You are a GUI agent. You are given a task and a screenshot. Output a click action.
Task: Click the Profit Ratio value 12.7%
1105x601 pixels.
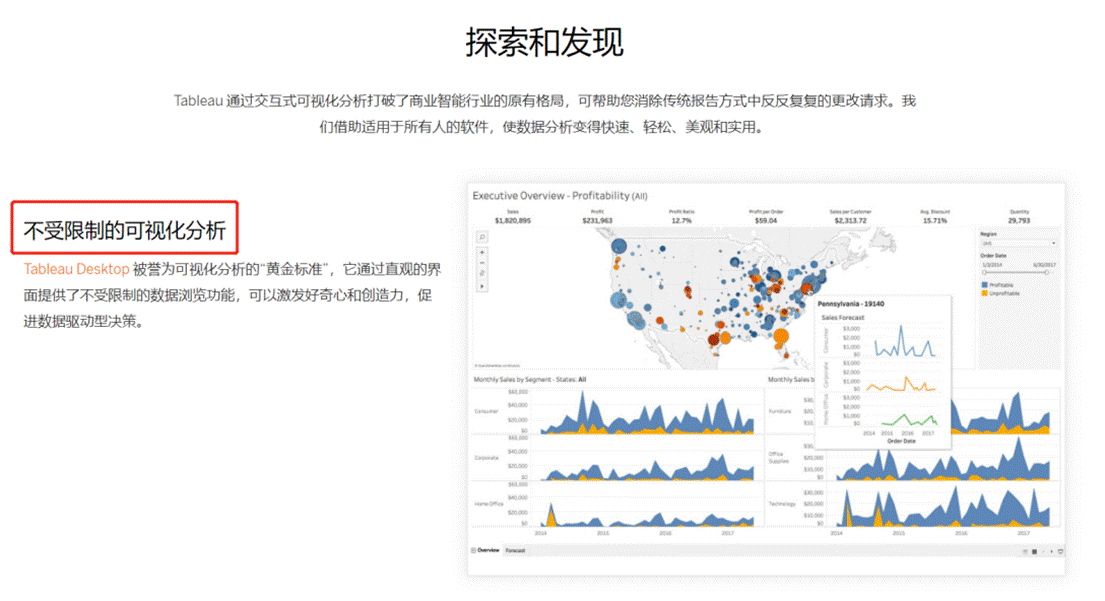pyautogui.click(x=681, y=221)
